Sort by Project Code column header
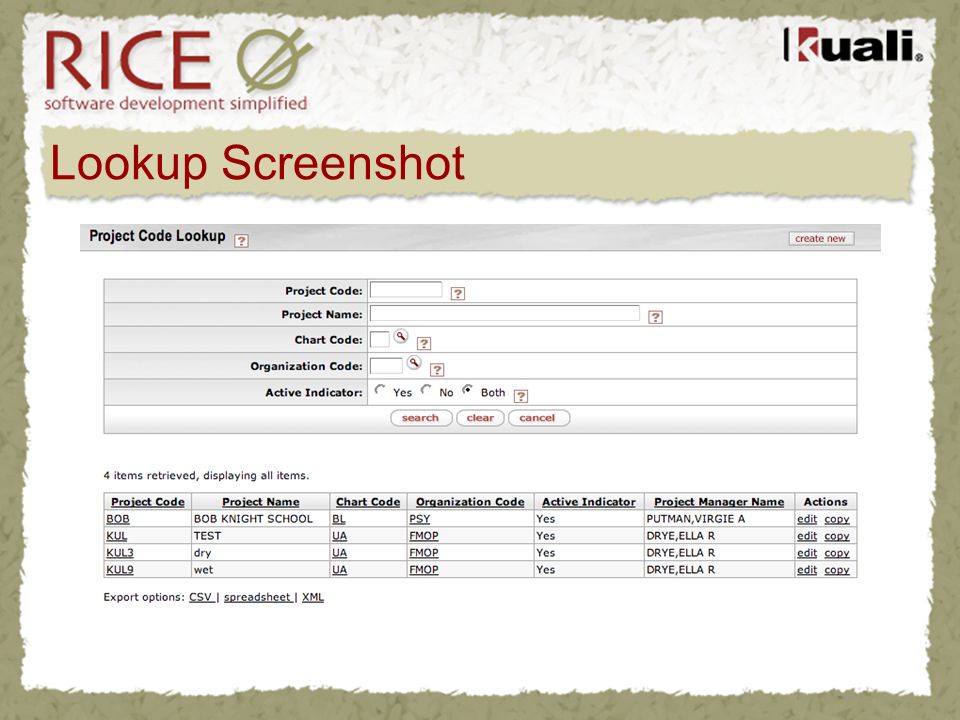Screen dimensions: 960x720 [148, 502]
